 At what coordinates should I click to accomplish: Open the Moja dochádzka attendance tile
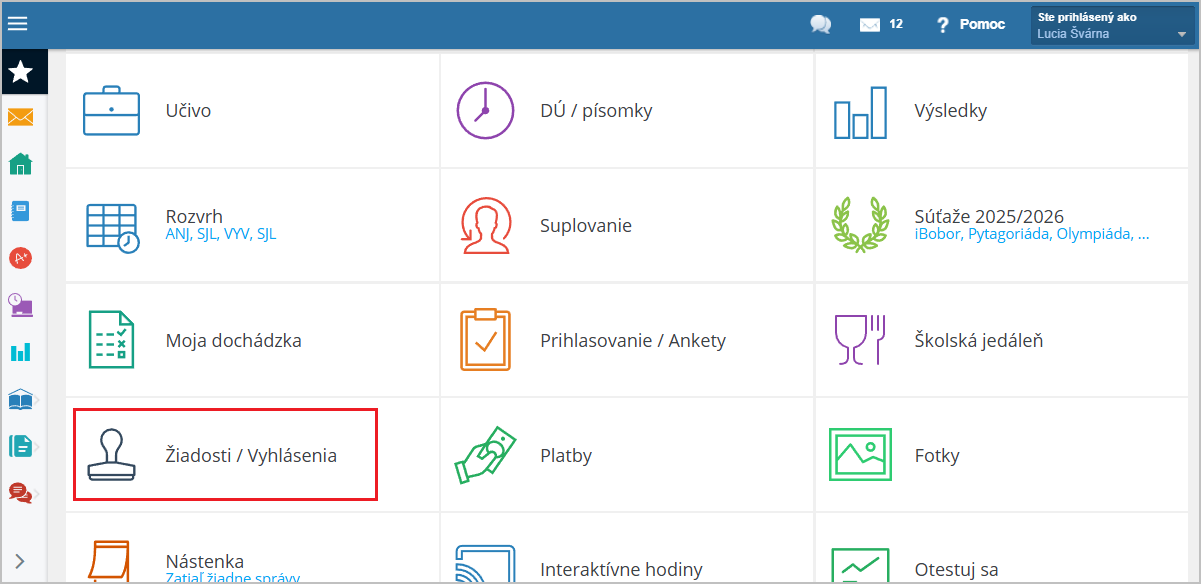pos(233,341)
